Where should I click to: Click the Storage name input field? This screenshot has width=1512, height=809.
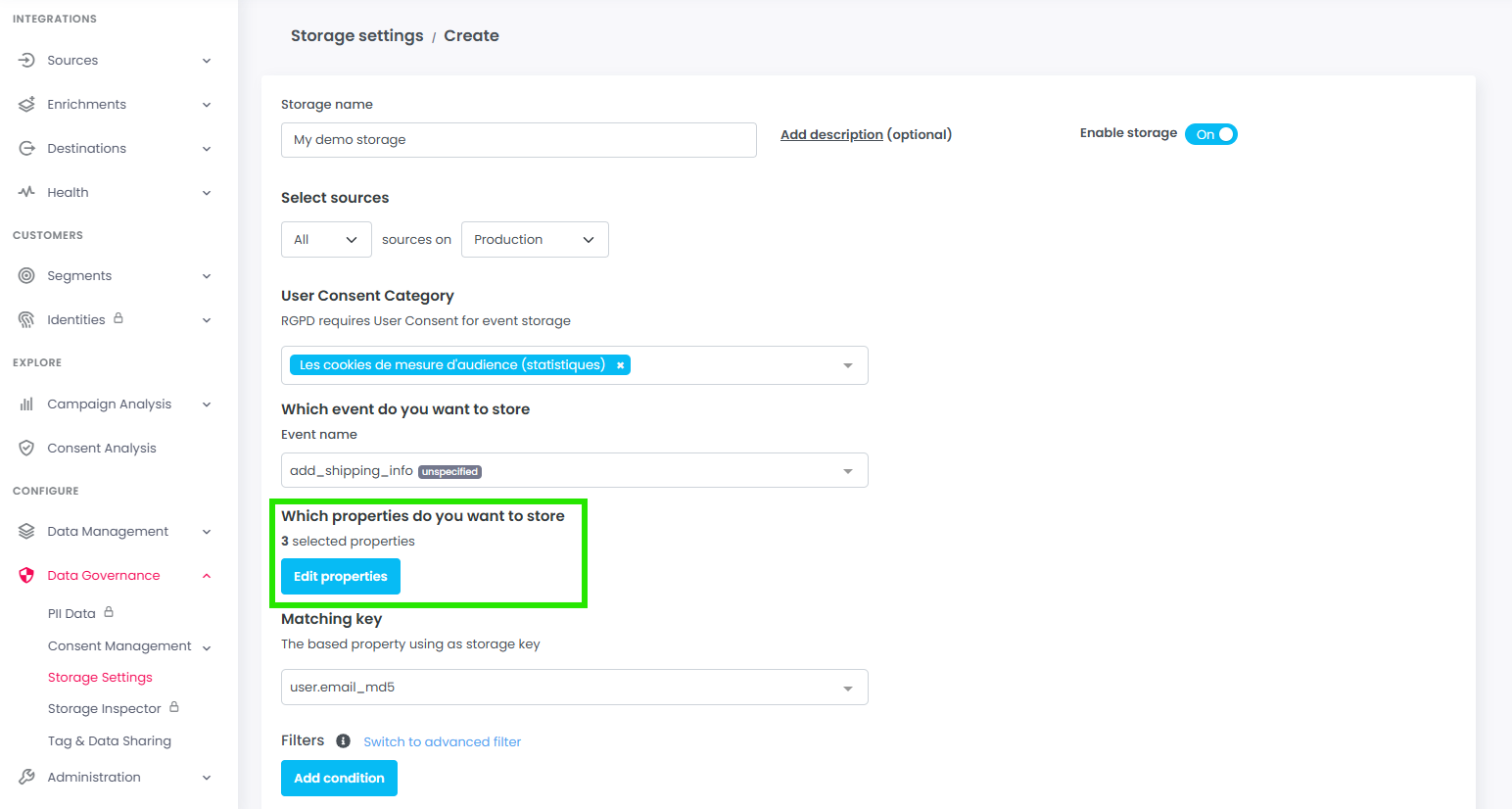[x=518, y=140]
